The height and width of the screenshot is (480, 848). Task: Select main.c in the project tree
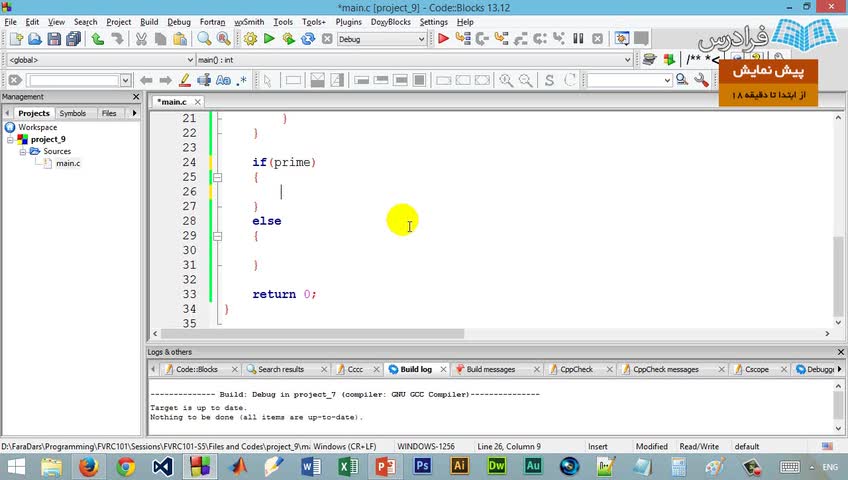point(68,163)
